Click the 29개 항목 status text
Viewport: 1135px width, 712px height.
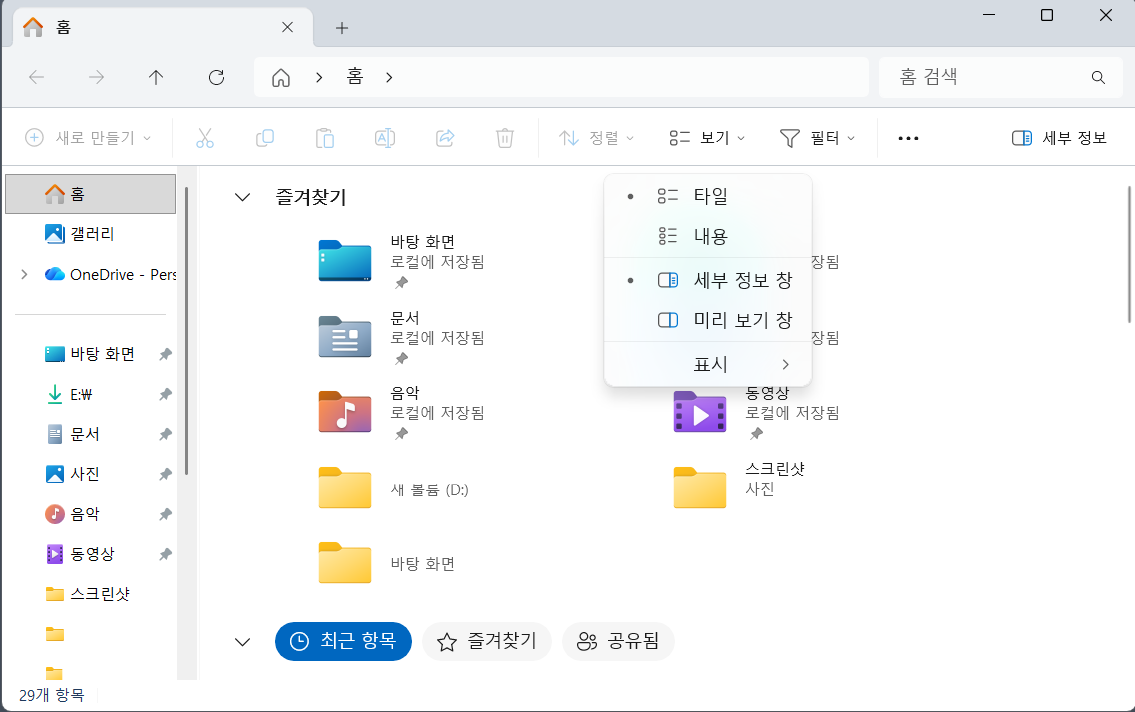[51, 695]
